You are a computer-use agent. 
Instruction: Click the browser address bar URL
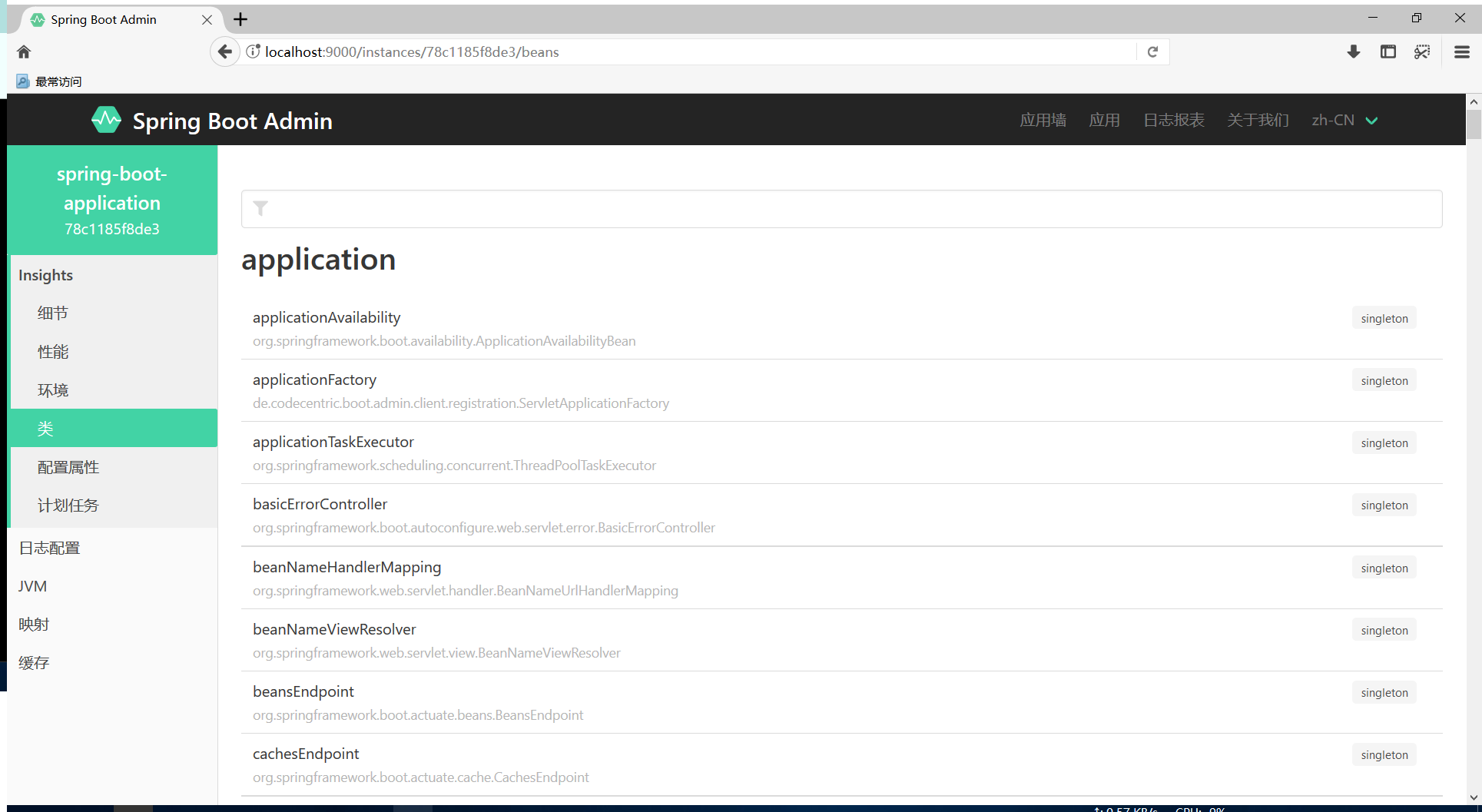click(412, 51)
